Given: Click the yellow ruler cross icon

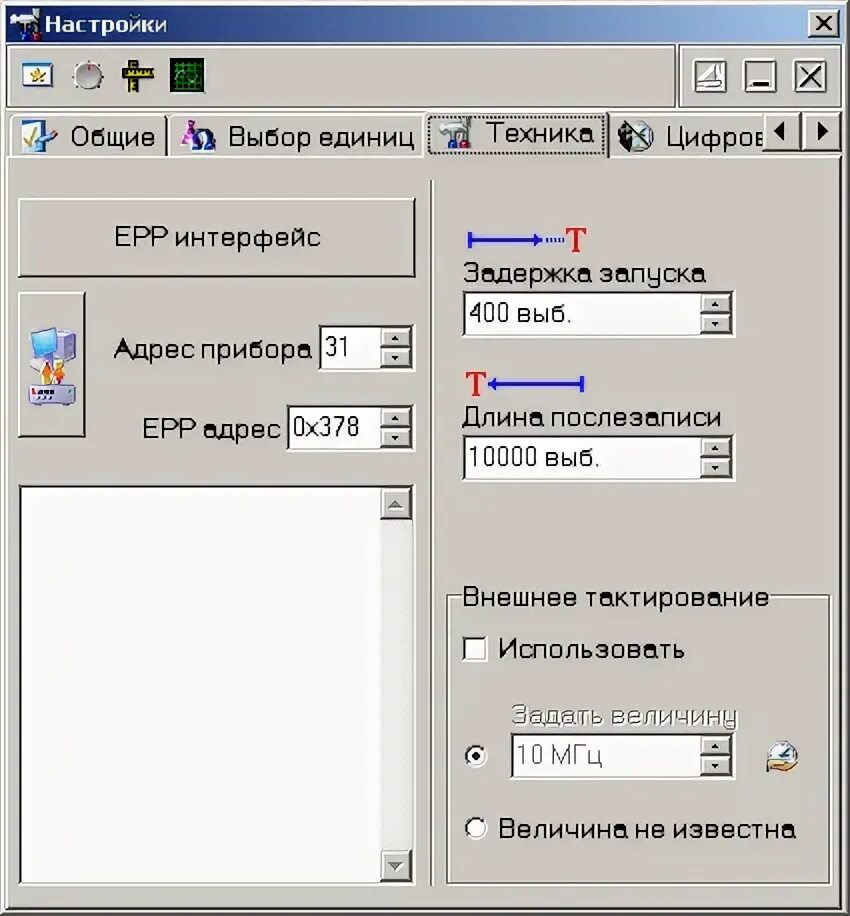Looking at the screenshot, I should [137, 75].
